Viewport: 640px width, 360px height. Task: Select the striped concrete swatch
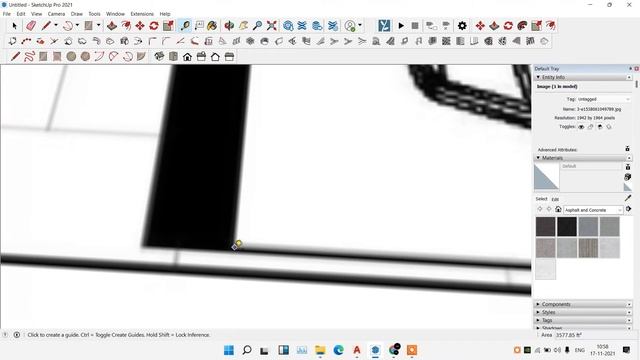pos(588,248)
